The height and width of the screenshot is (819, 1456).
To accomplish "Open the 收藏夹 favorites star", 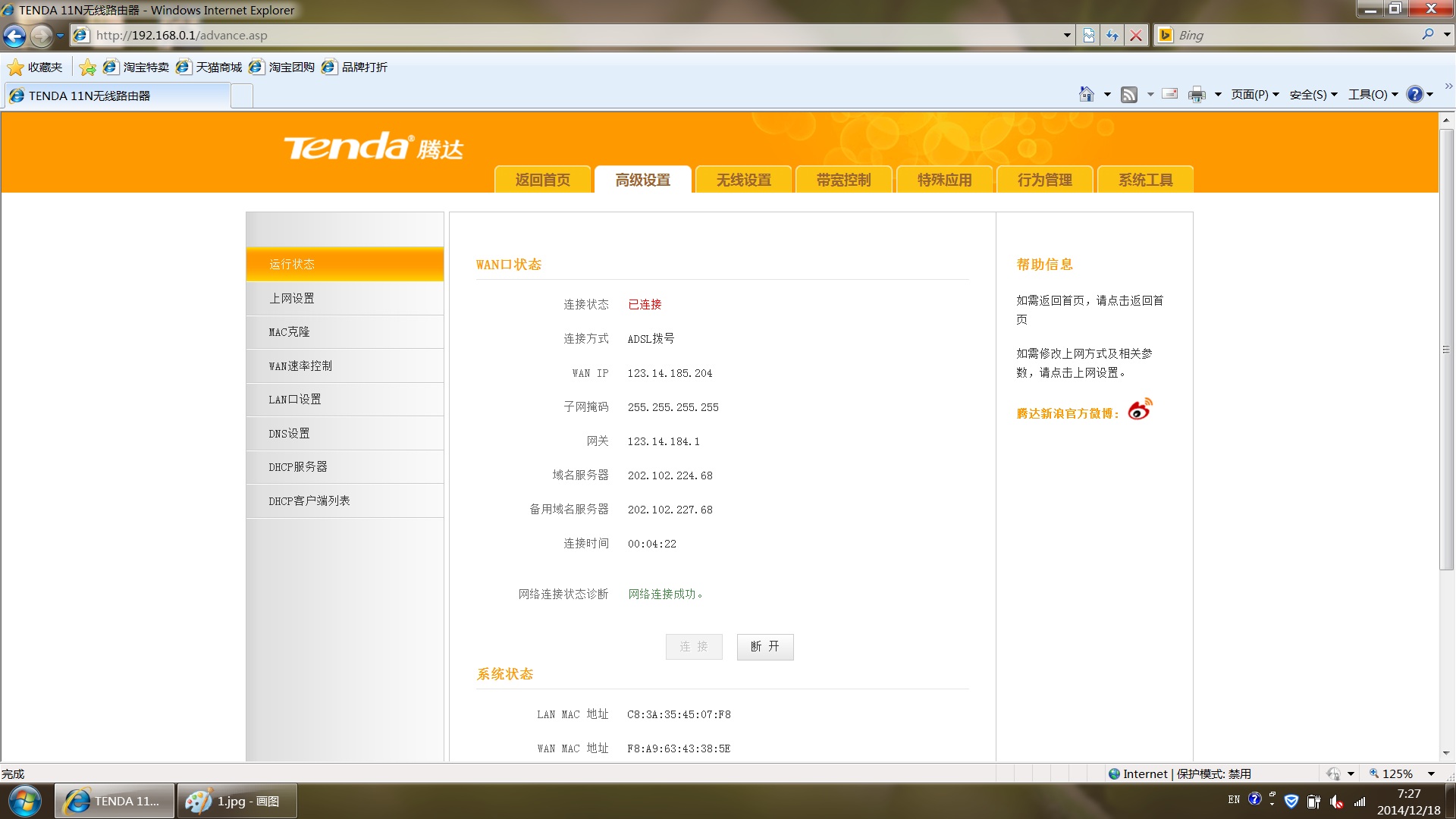I will pyautogui.click(x=35, y=67).
